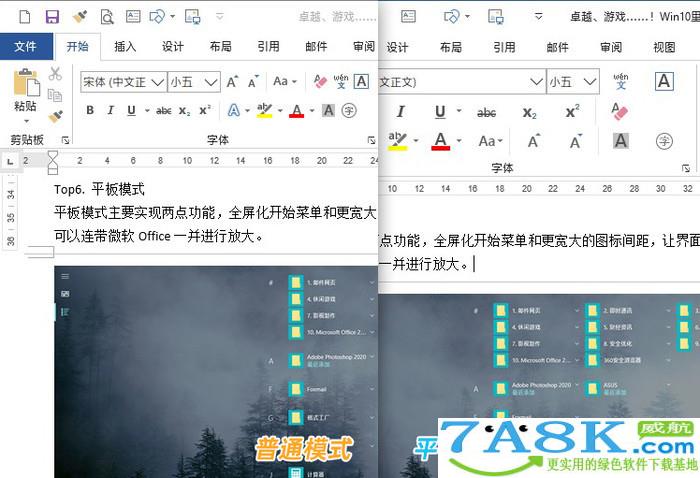The width and height of the screenshot is (700, 478).
Task: Select the 普通模式 screenshot image in left document
Action: click(216, 371)
